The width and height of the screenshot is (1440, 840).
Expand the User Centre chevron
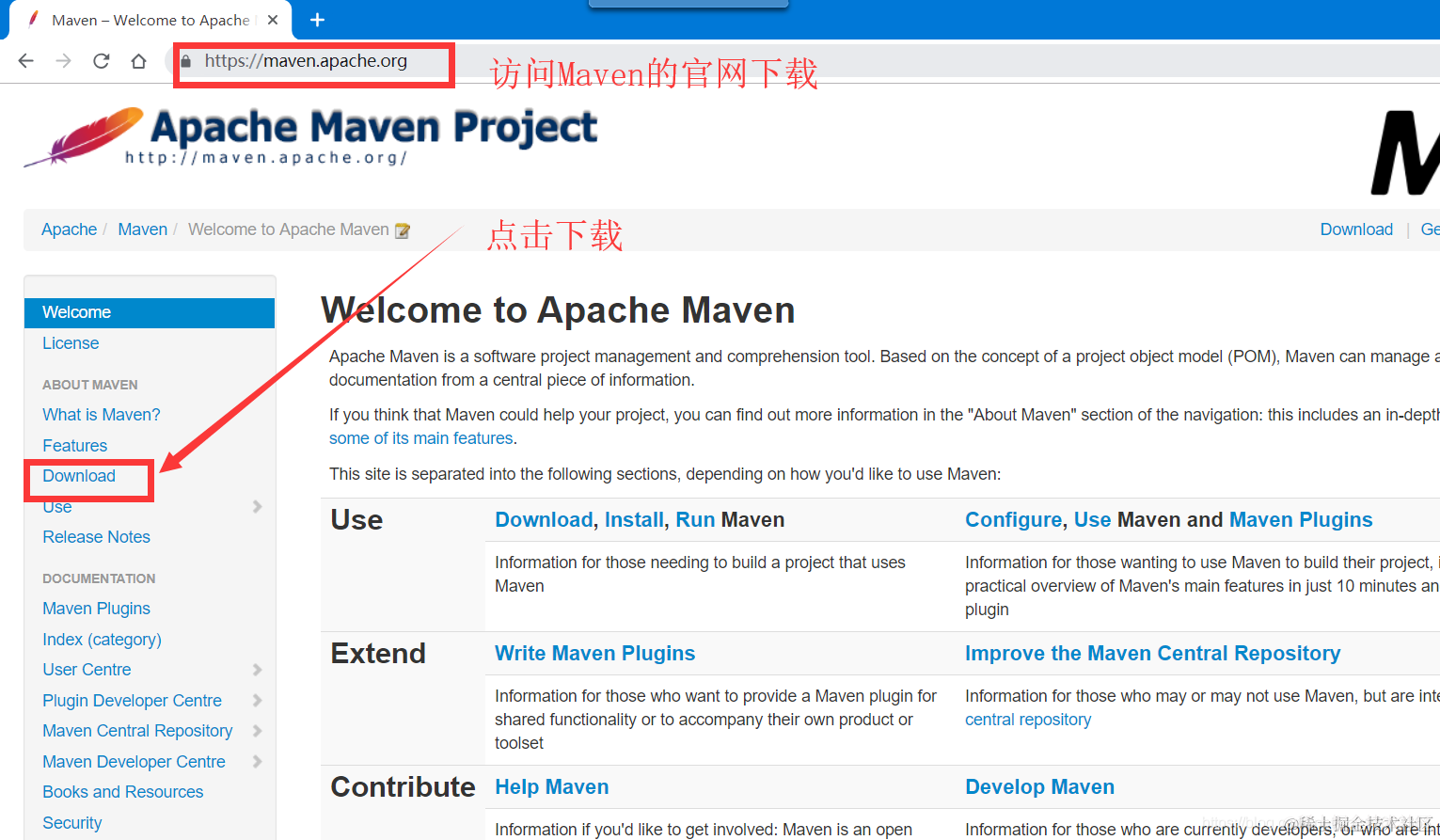tap(258, 670)
